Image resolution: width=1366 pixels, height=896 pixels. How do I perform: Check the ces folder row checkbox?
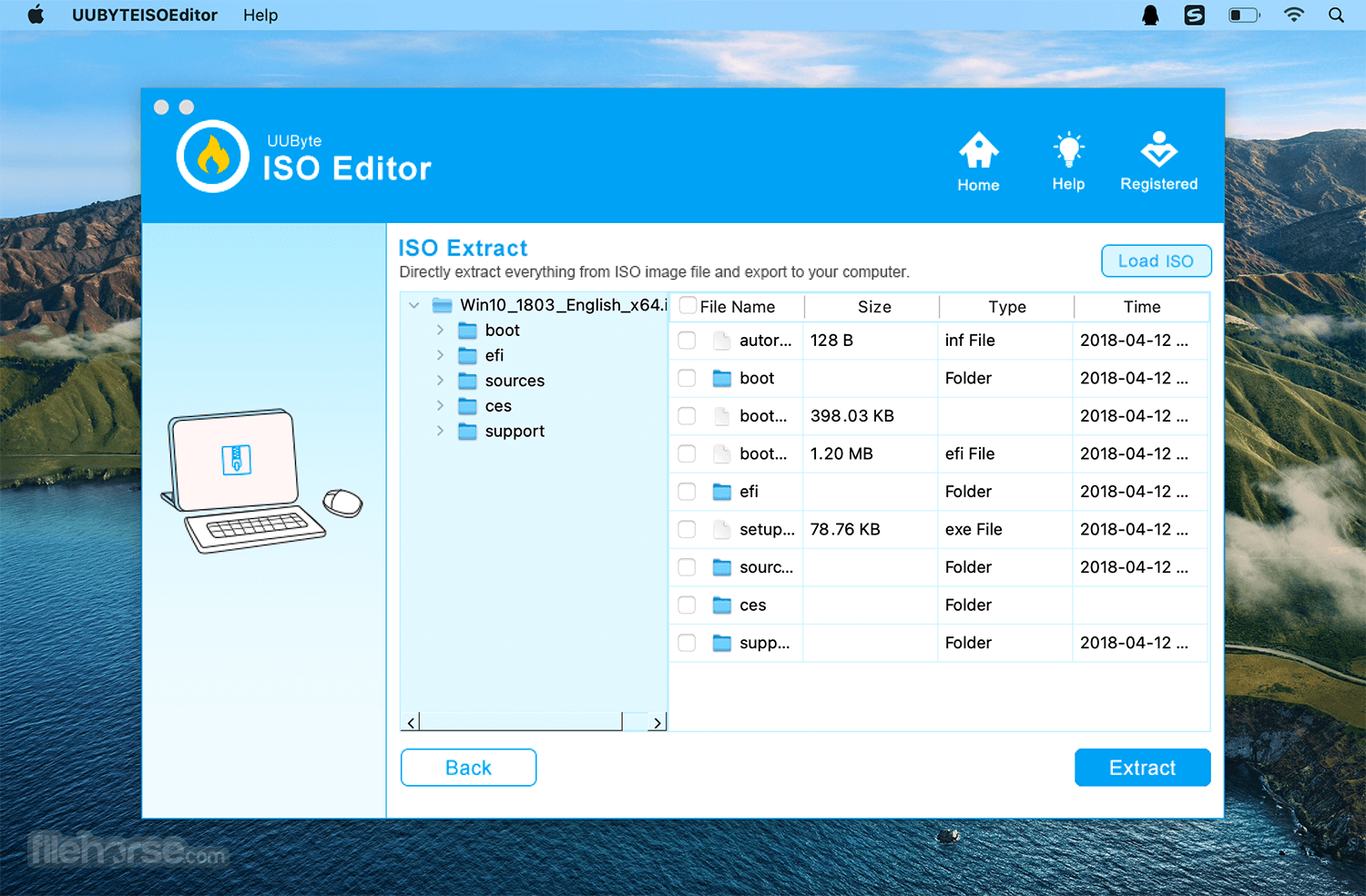click(687, 605)
